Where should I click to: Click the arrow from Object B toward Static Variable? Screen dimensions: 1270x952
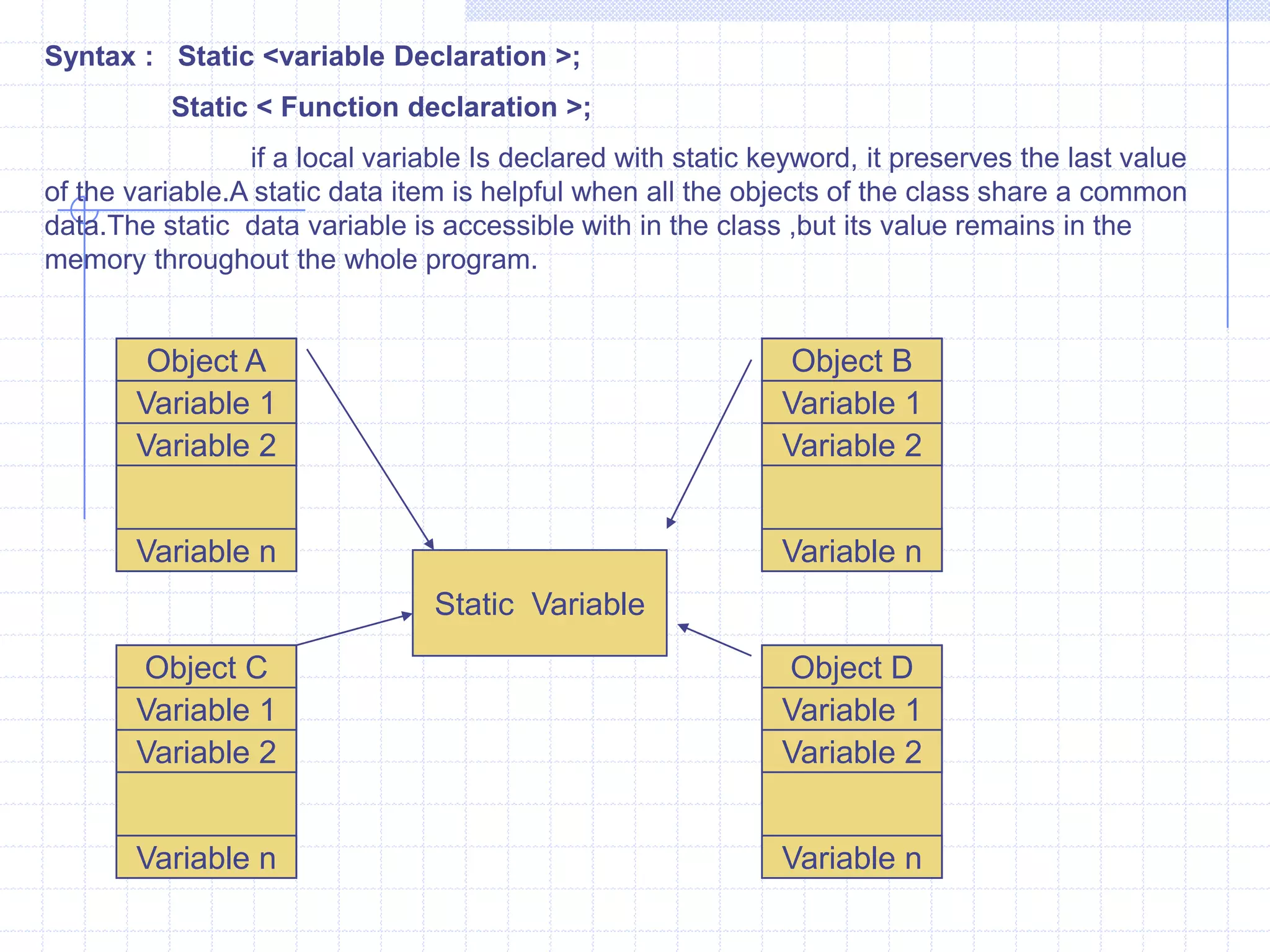pos(709,443)
